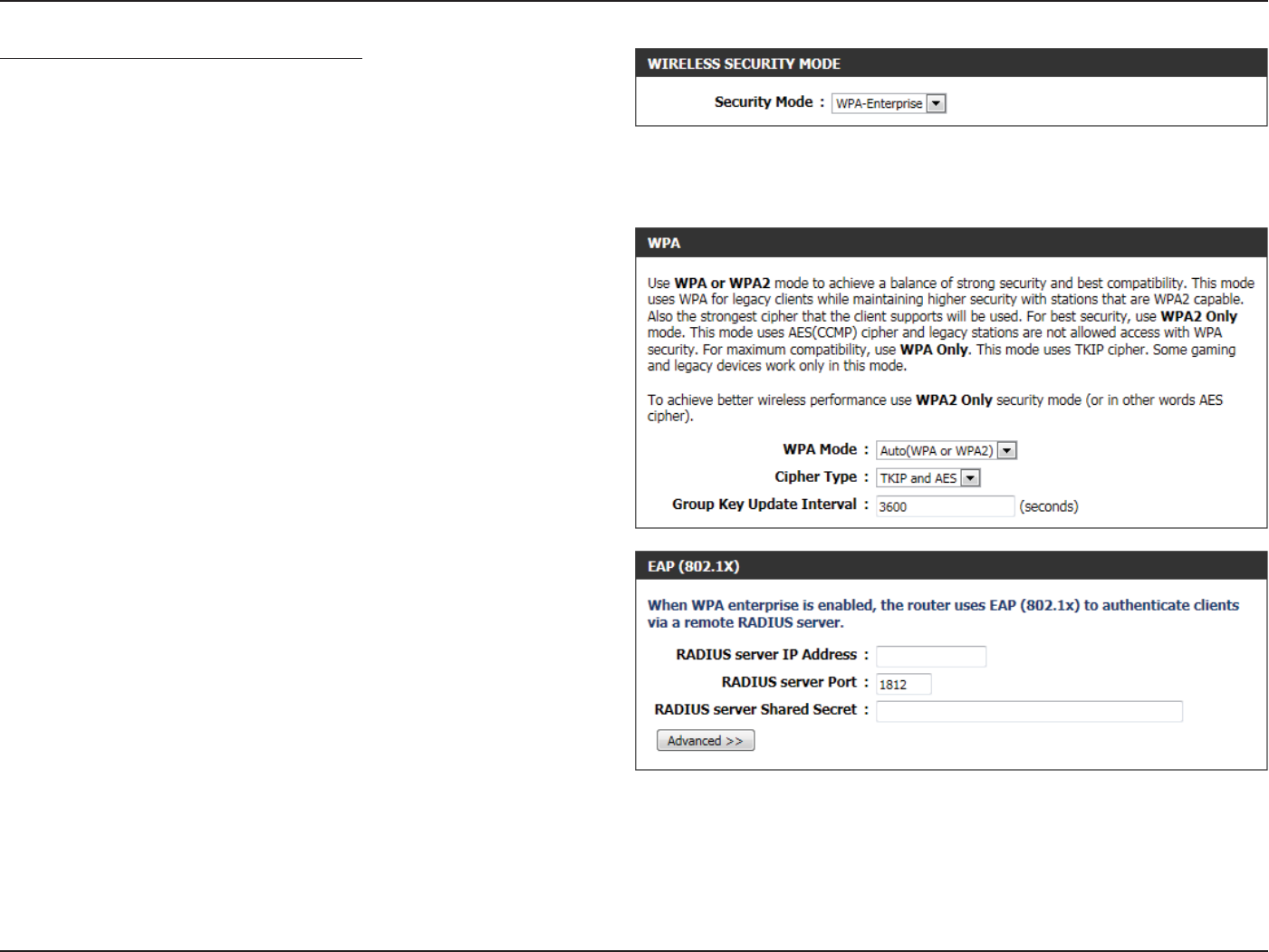Click the Group Key Update Interval field
This screenshot has height=952, width=1269.
pos(945,506)
